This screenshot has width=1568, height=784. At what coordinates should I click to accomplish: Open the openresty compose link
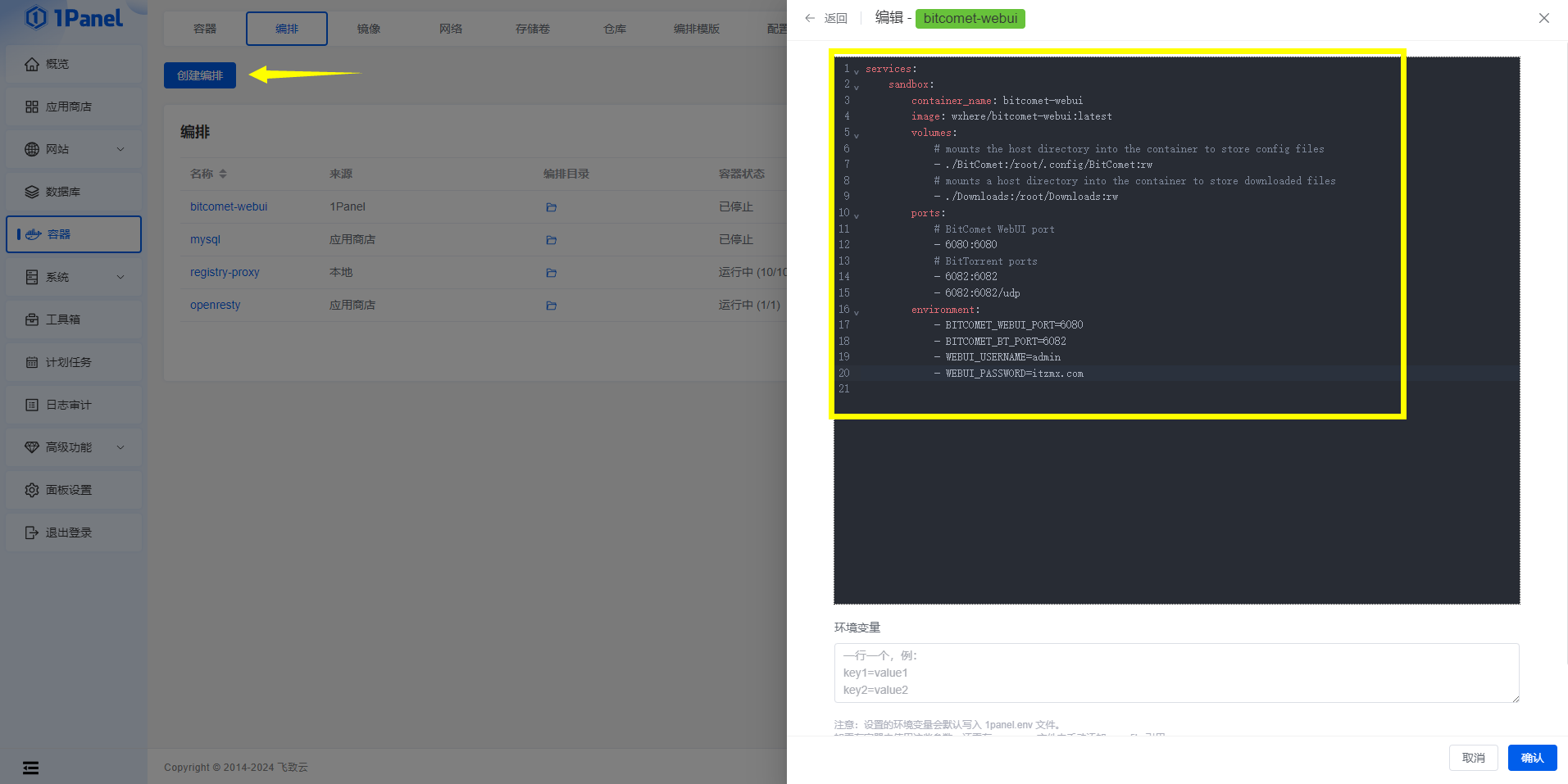216,305
